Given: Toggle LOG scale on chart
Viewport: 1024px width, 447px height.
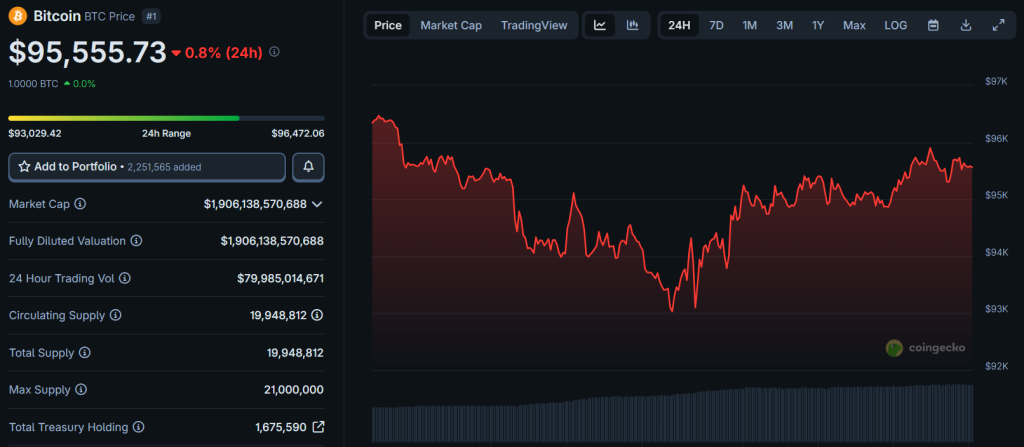Looking at the screenshot, I should coord(896,25).
